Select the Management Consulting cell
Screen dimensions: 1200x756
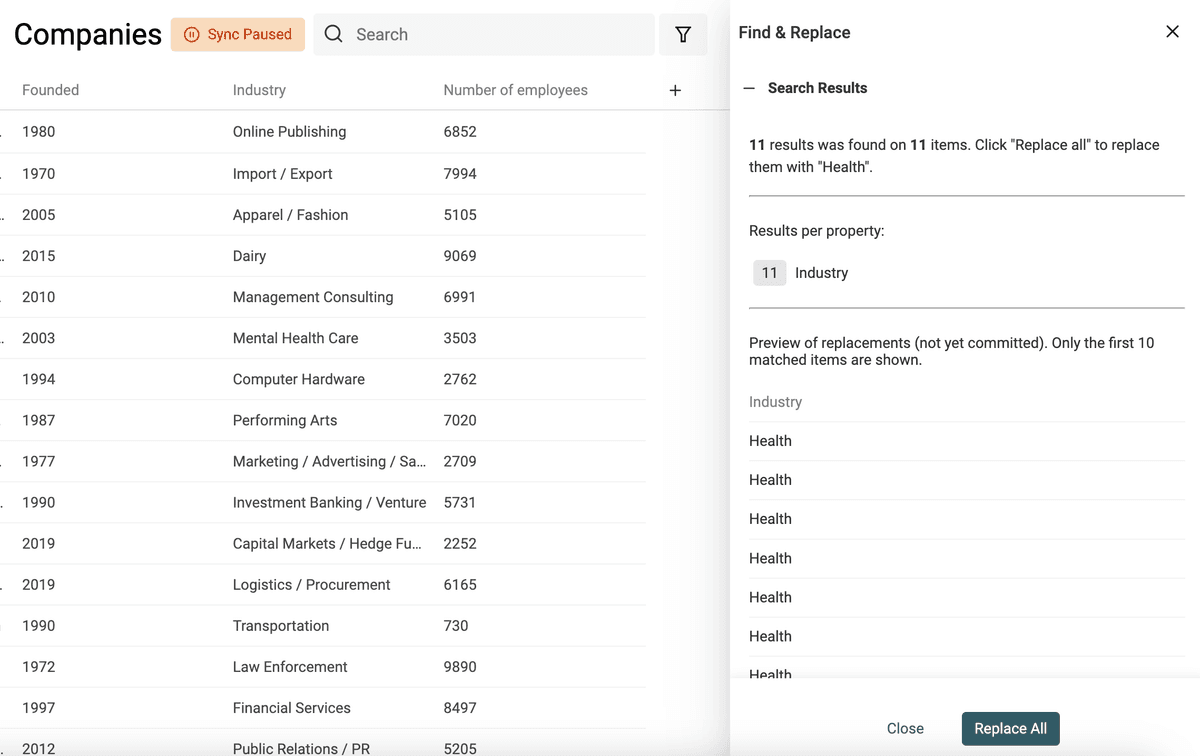click(x=313, y=297)
